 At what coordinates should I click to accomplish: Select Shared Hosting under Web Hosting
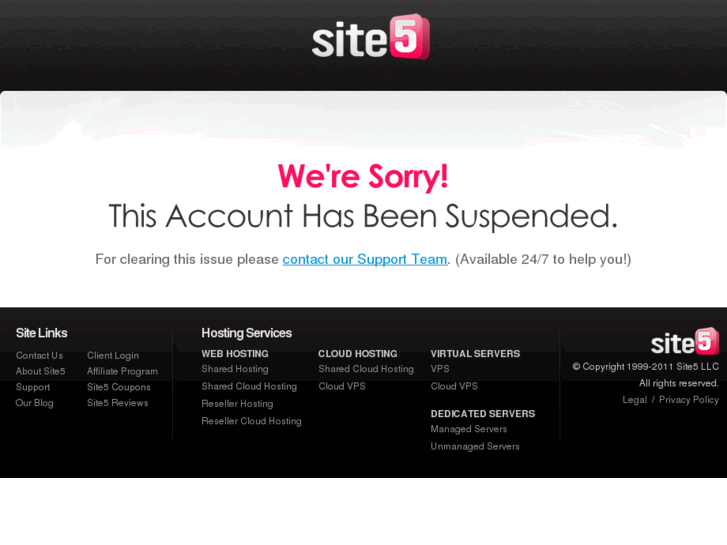[x=235, y=369]
